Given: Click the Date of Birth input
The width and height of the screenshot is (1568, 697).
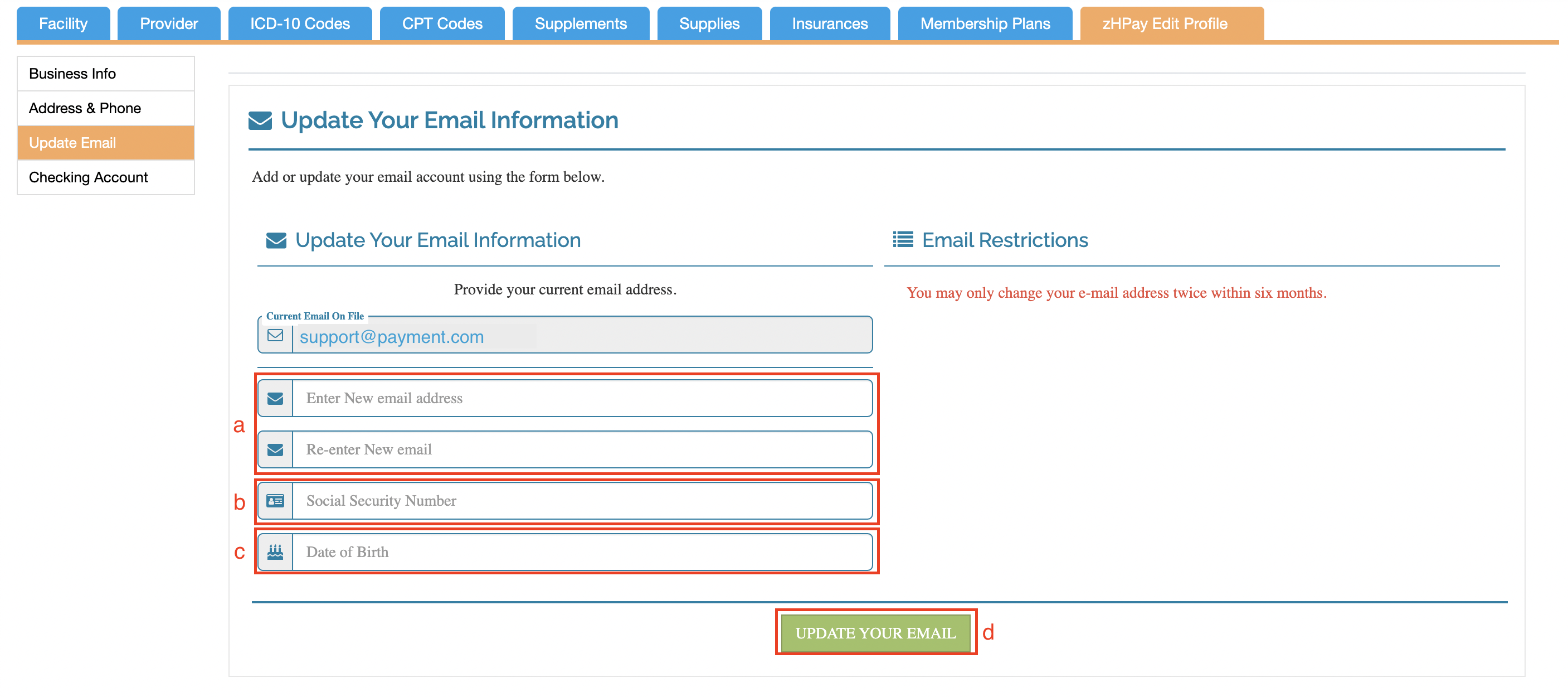Looking at the screenshot, I should 581,552.
